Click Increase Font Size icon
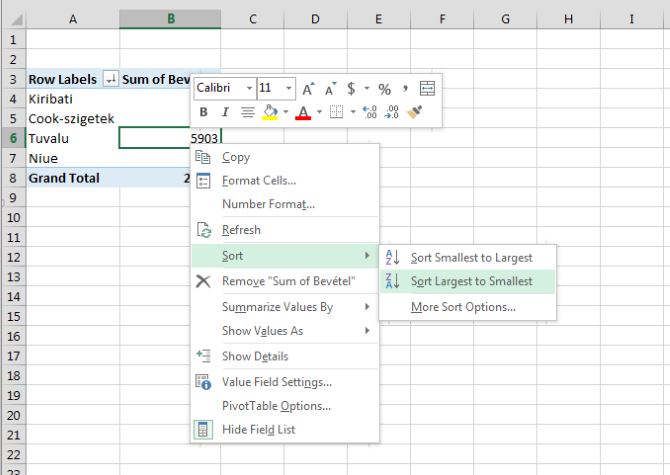Viewport: 670px width, 475px height. pyautogui.click(x=308, y=89)
